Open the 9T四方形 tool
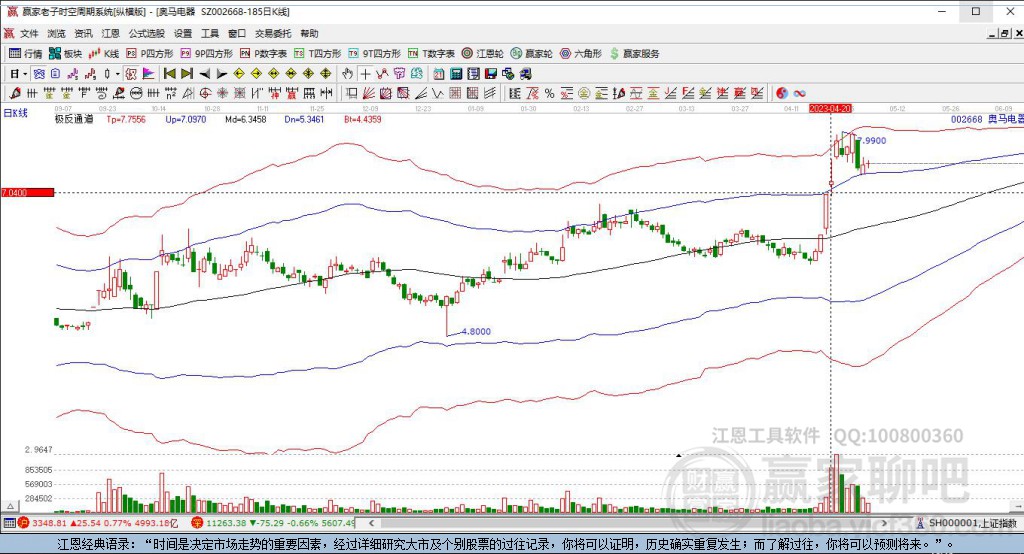 coord(374,54)
